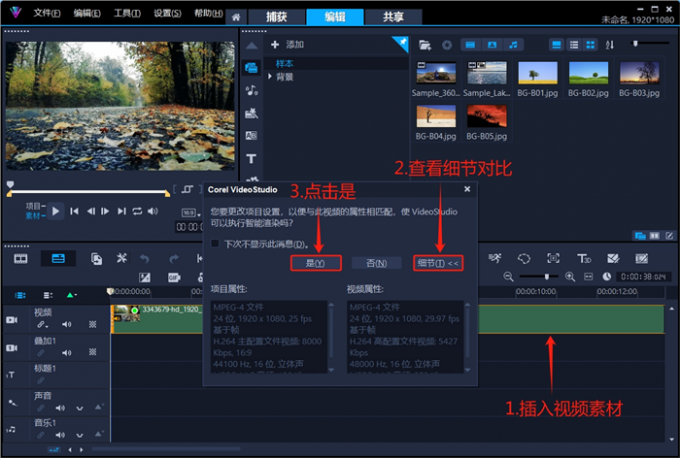Switch library to thumbnail view
Viewport: 680px width, 458px height.
click(590, 45)
